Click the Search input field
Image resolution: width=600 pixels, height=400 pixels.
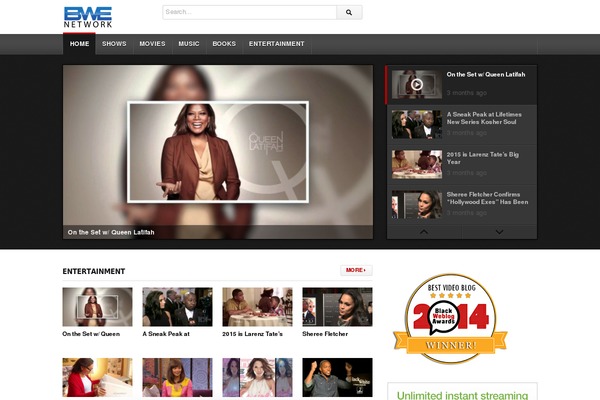(250, 13)
